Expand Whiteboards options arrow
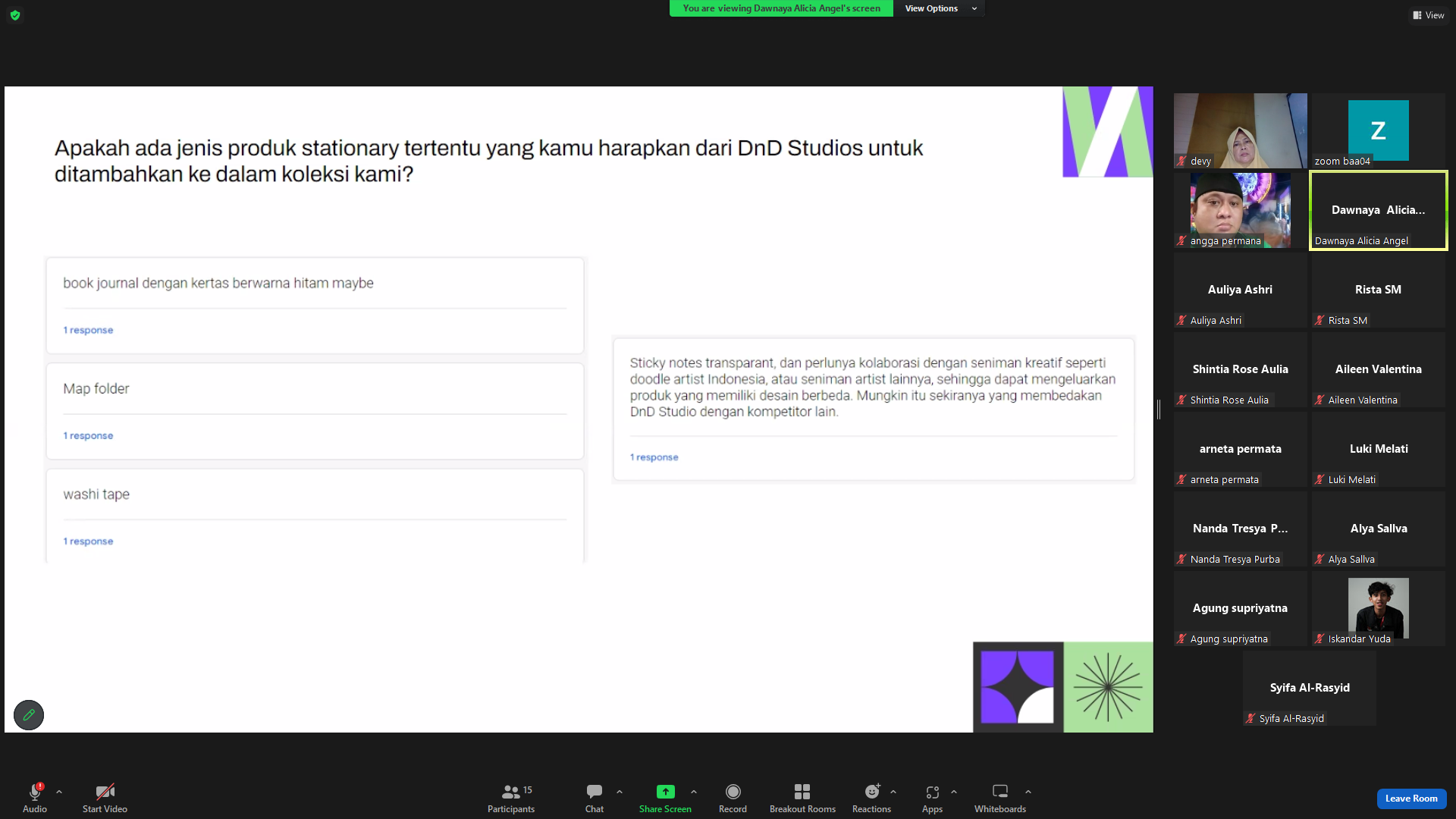Screen dimensions: 1456x819 tap(1028, 792)
